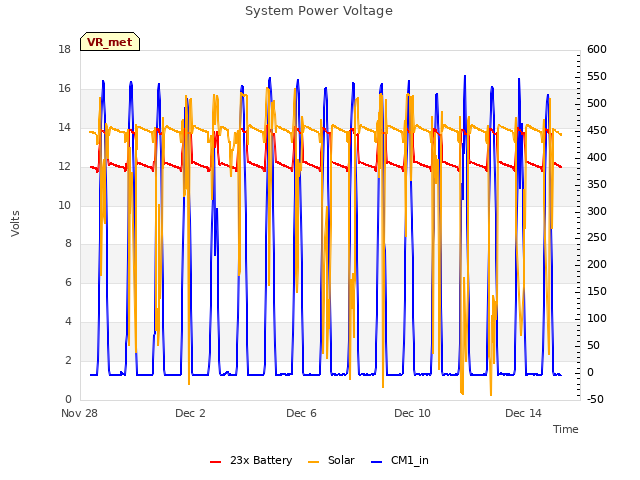
Task: Click the 14 left axis value
Action: [x=64, y=128]
